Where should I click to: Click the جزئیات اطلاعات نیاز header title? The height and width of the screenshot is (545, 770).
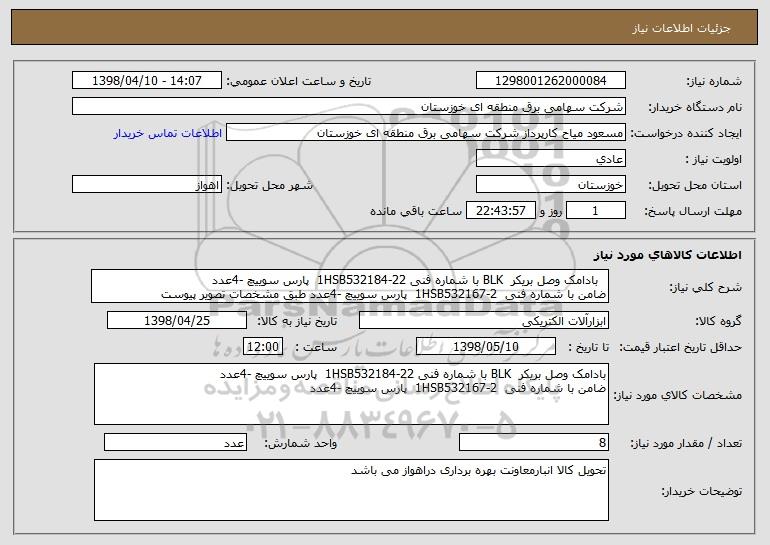681,28
